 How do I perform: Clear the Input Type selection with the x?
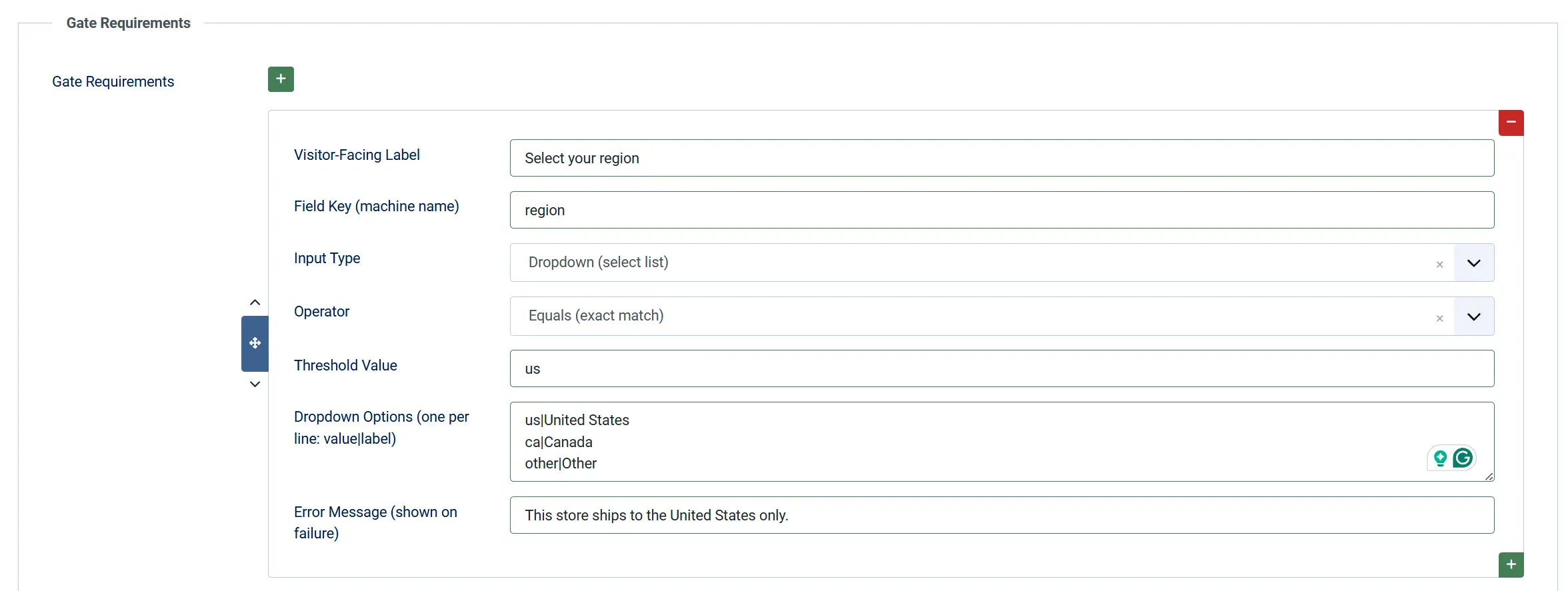(x=1439, y=265)
